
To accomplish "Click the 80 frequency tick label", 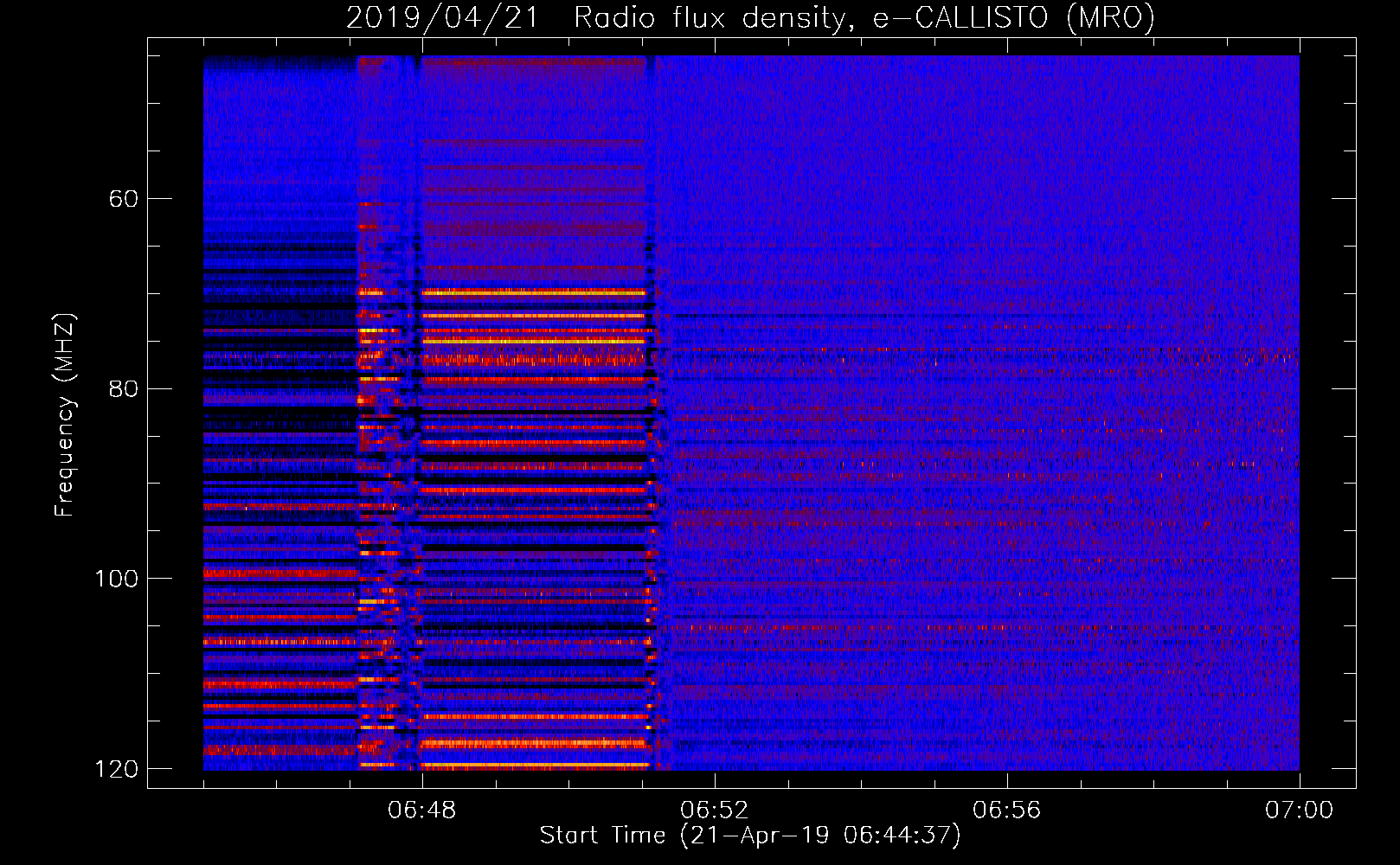I will [124, 388].
